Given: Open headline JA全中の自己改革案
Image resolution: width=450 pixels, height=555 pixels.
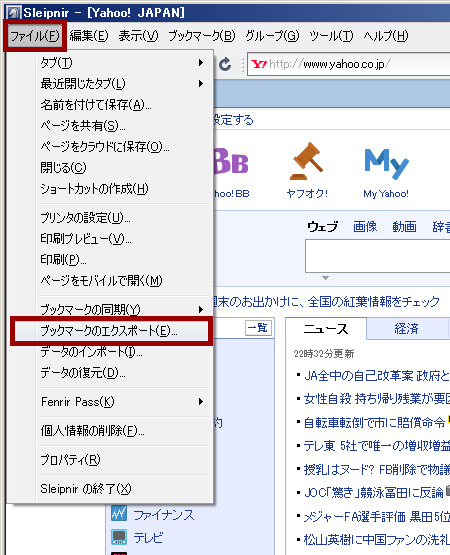Looking at the screenshot, I should pyautogui.click(x=377, y=376).
